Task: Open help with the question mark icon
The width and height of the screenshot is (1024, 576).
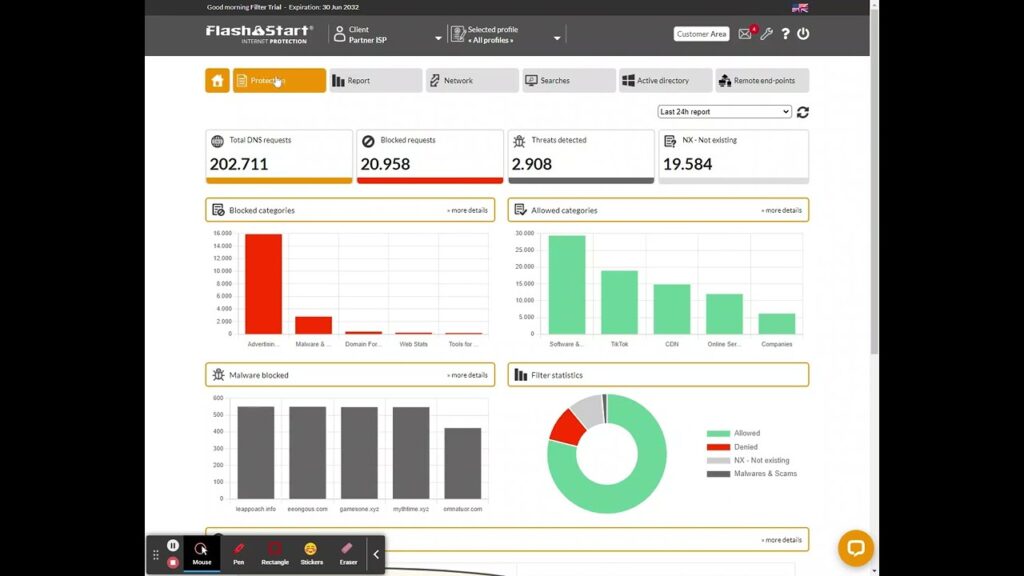Action: [x=785, y=34]
